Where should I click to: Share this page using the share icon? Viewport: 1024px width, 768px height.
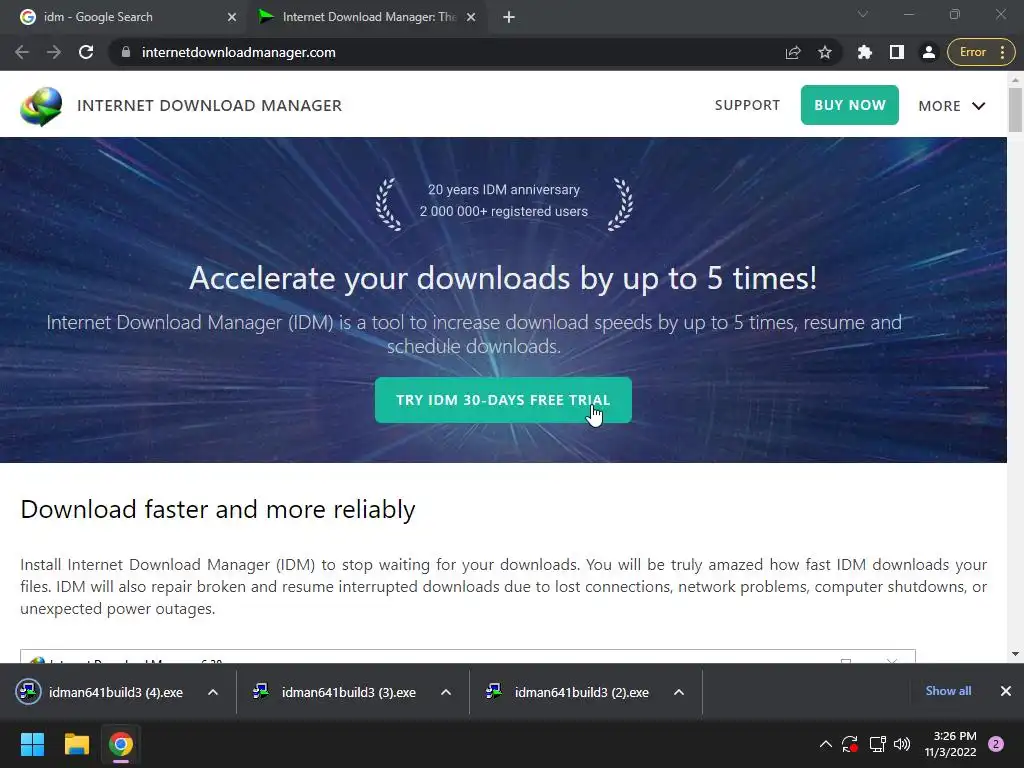(793, 52)
